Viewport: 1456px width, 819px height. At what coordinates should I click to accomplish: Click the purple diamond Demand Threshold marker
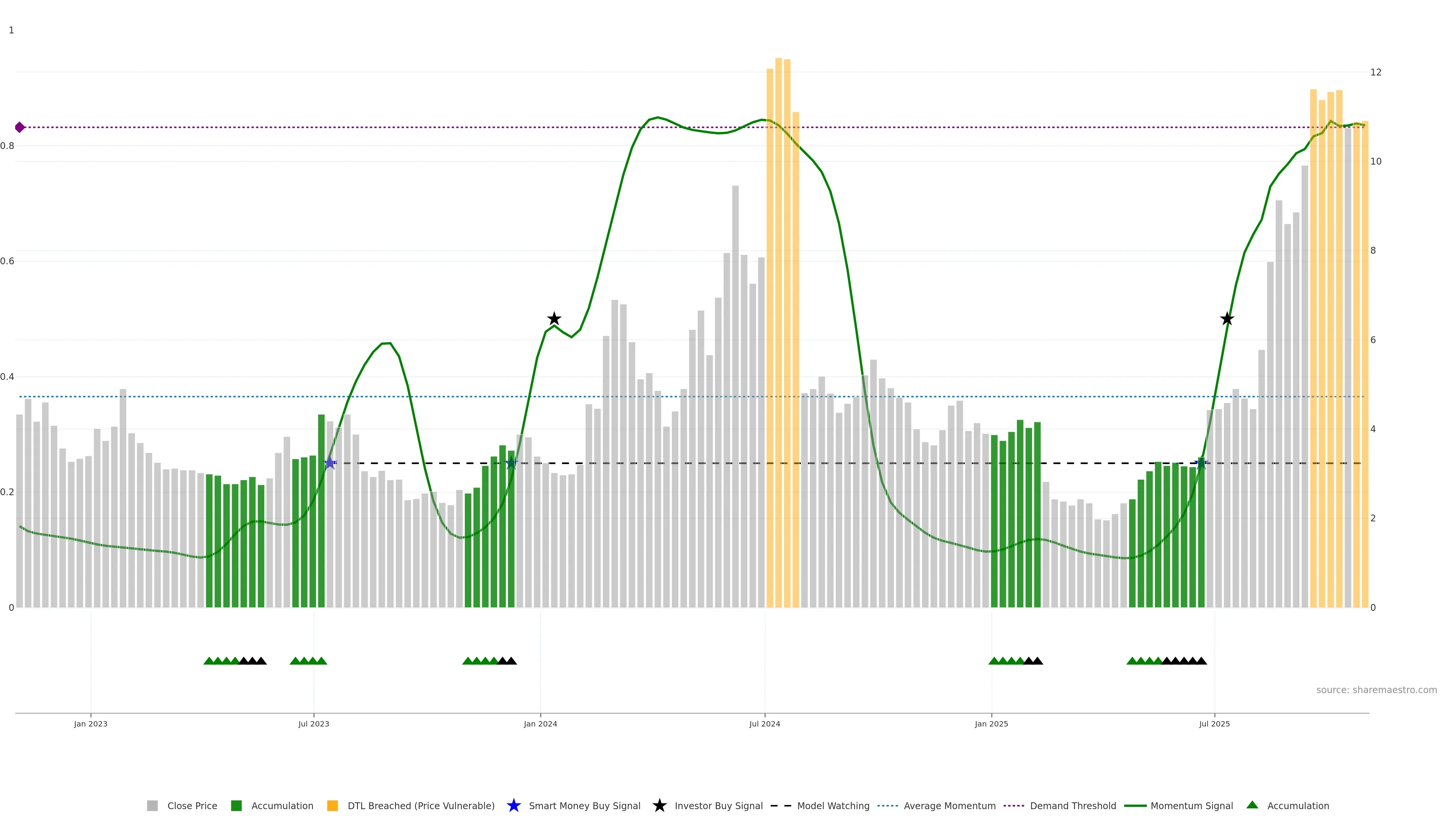click(x=20, y=127)
